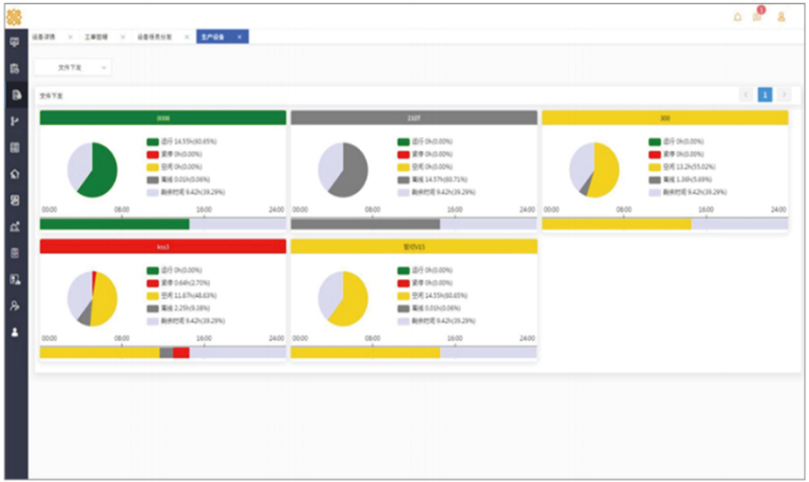The width and height of the screenshot is (809, 482).
Task: Click yellow legend text 11.67h in kss3 card
Action: point(189,296)
